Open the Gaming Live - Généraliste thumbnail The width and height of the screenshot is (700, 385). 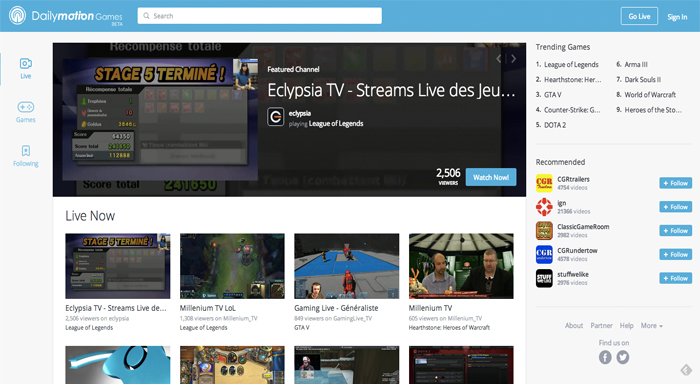click(346, 266)
